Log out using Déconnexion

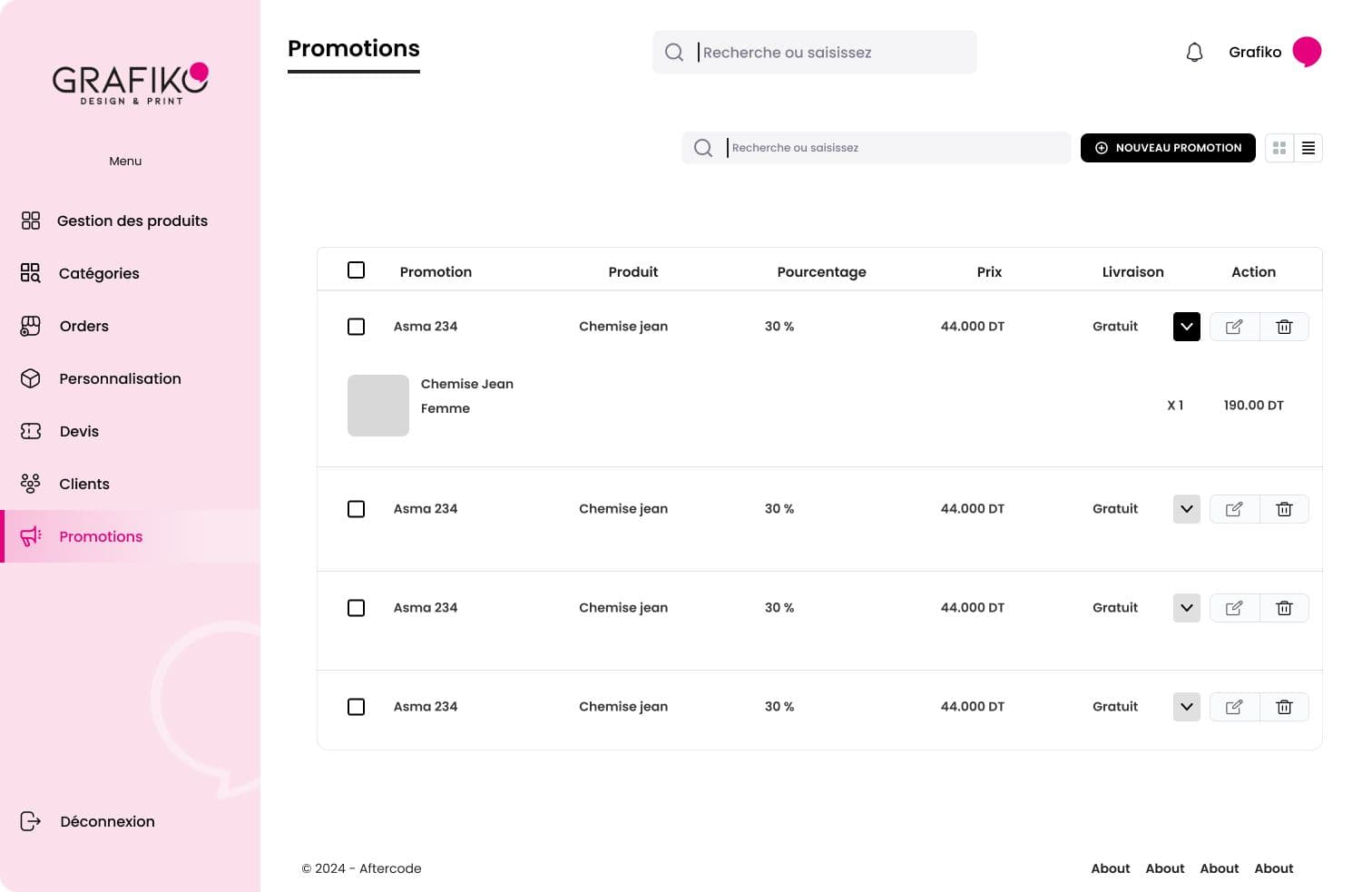click(106, 821)
